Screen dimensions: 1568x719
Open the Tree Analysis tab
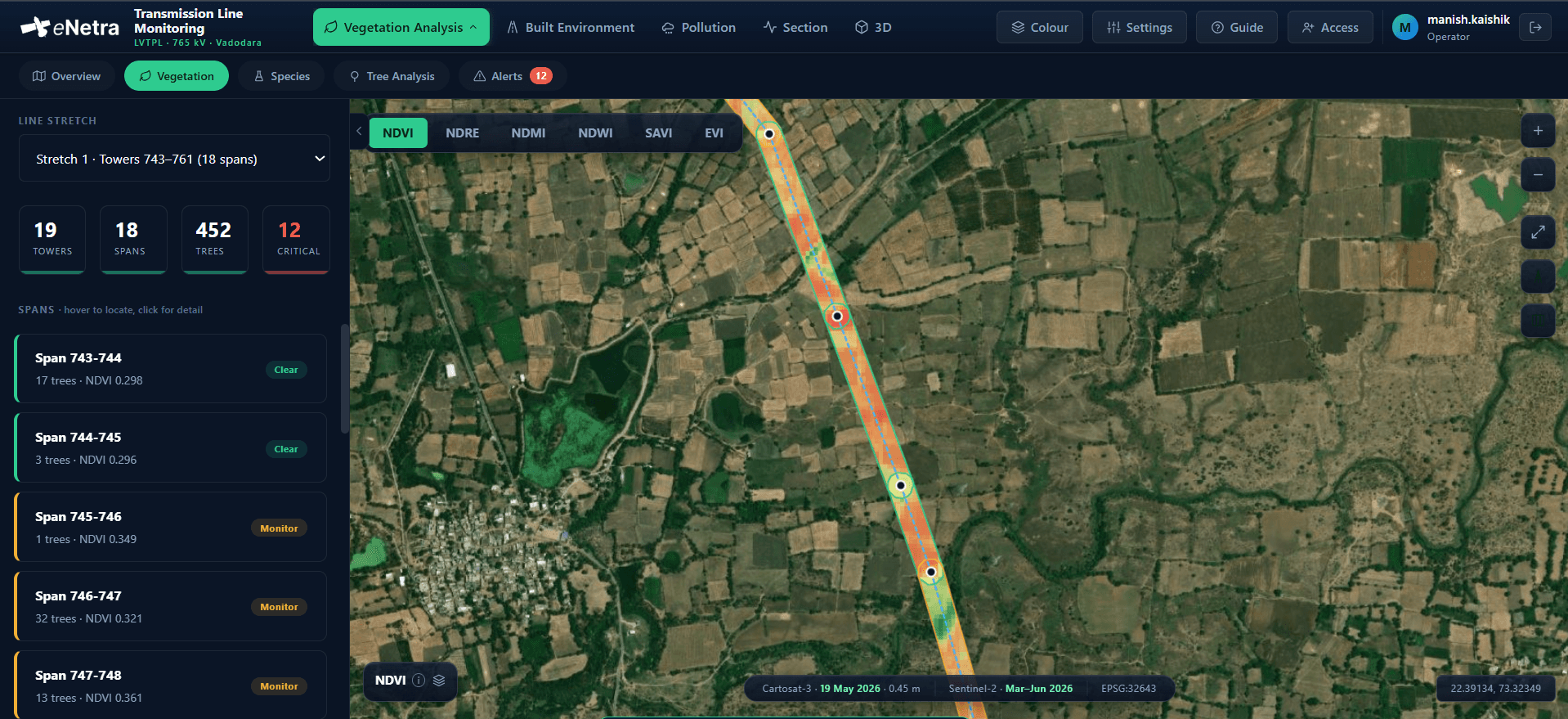point(392,76)
